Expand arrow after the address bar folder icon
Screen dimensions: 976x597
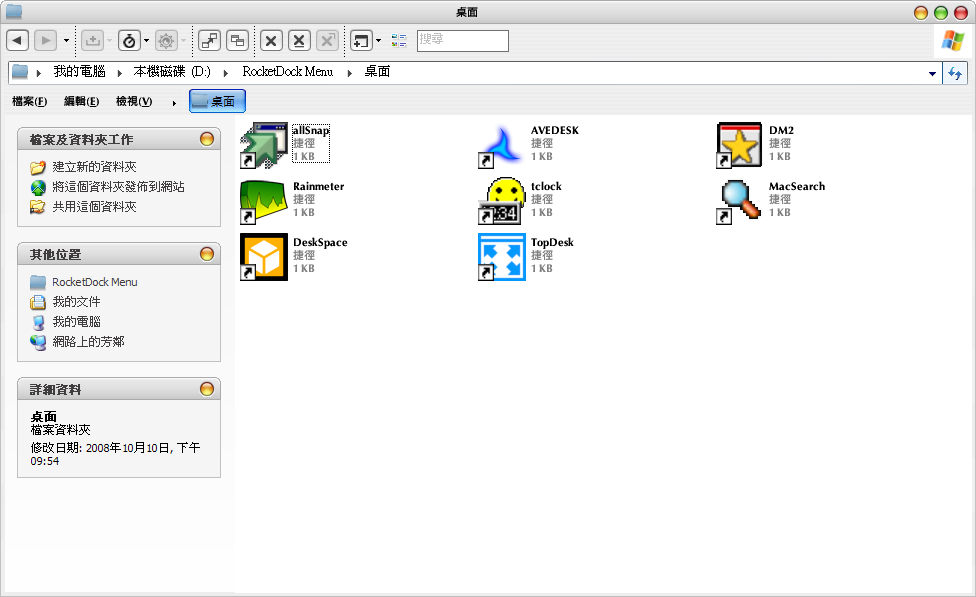39,73
